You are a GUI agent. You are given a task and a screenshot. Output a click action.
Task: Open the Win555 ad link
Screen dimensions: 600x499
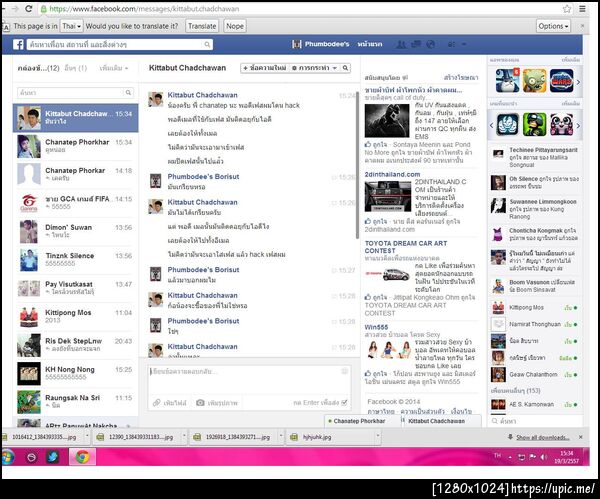tap(376, 327)
